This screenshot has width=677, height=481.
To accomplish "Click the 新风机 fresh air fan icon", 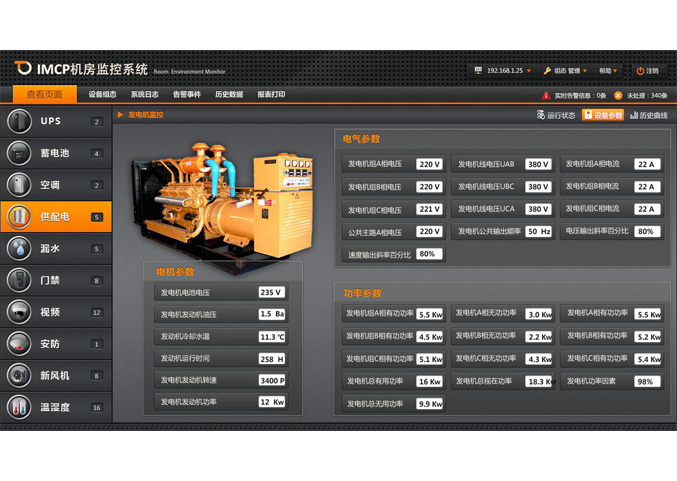I will pos(20,375).
